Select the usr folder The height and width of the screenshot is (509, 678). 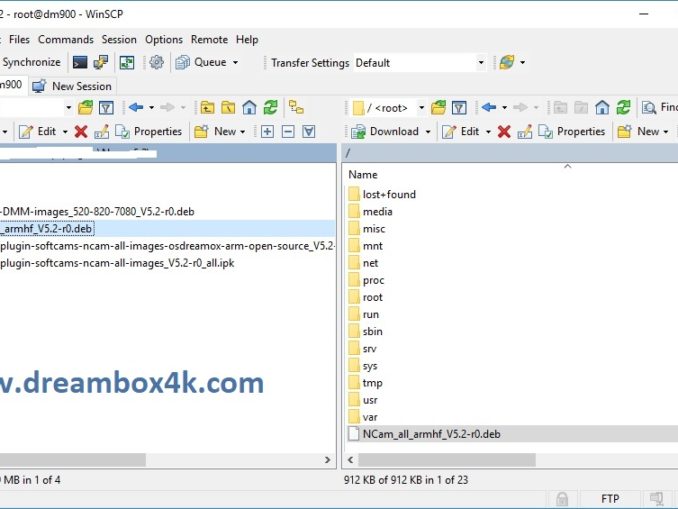pos(363,400)
